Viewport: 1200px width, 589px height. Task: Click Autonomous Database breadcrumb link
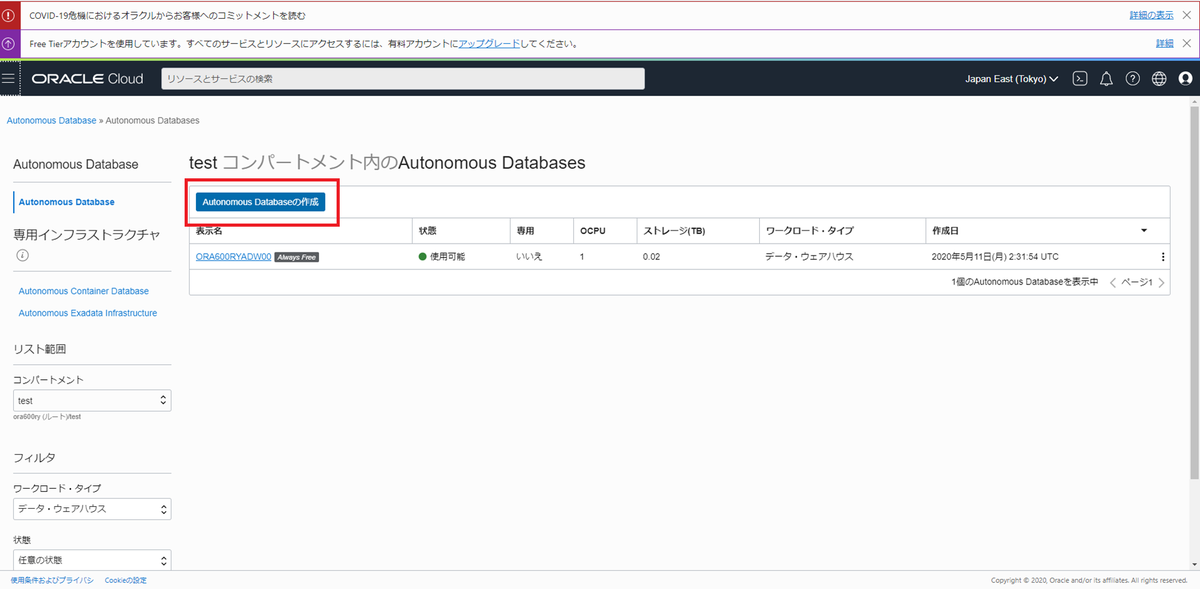pyautogui.click(x=50, y=120)
